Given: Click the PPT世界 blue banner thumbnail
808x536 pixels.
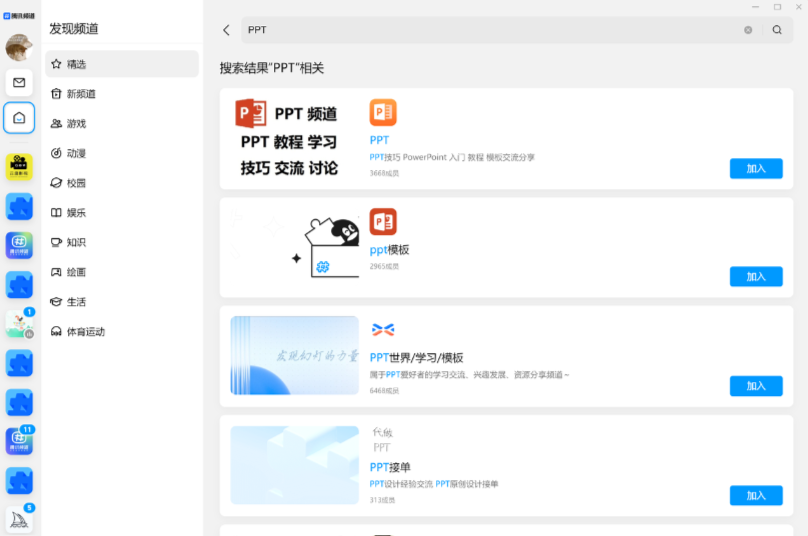Looking at the screenshot, I should tap(295, 356).
